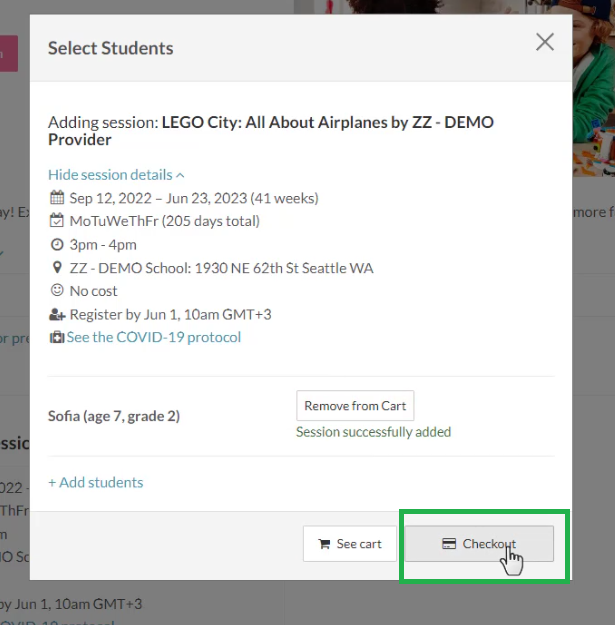
Task: Proceed with the Checkout button
Action: point(478,544)
